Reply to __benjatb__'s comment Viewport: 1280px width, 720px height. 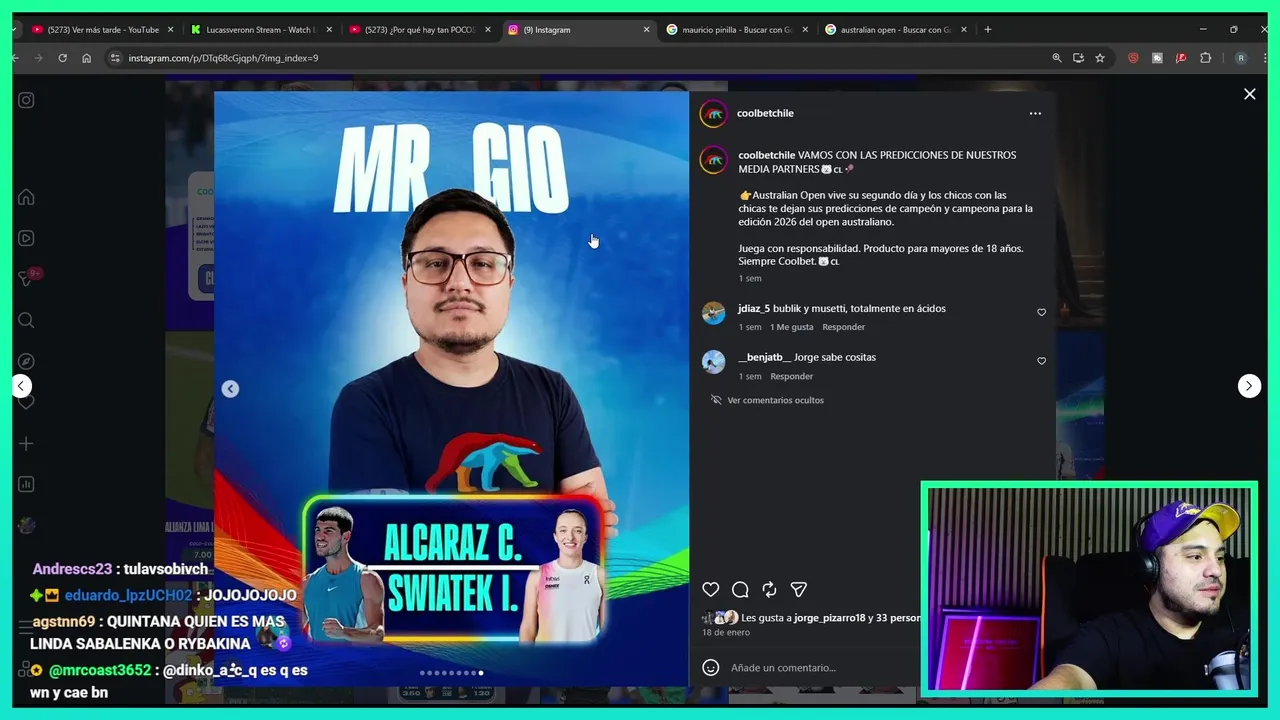point(791,376)
